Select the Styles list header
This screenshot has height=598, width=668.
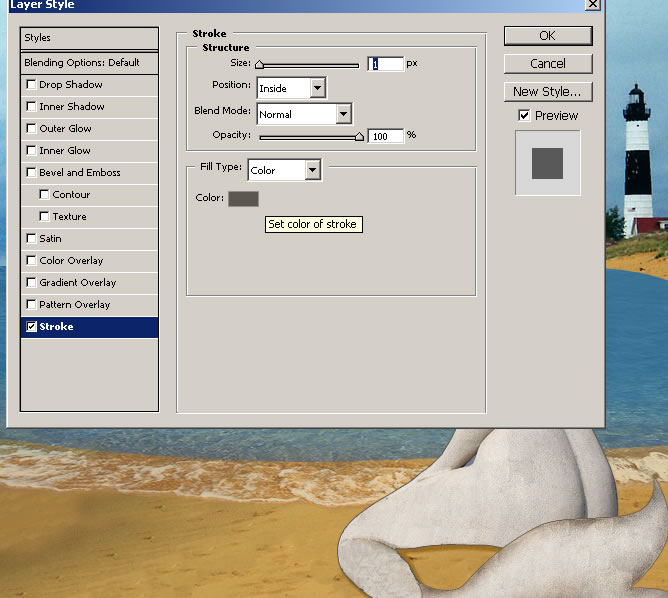pyautogui.click(x=89, y=38)
